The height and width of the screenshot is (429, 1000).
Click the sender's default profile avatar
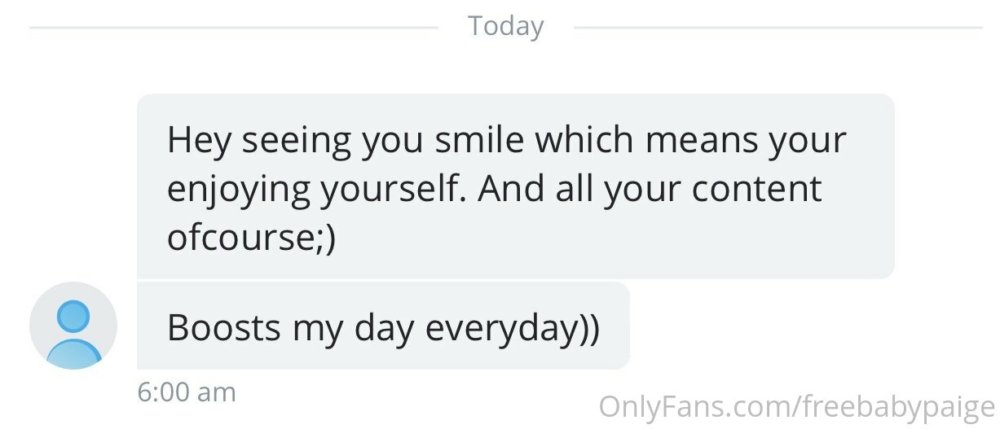pos(73,326)
